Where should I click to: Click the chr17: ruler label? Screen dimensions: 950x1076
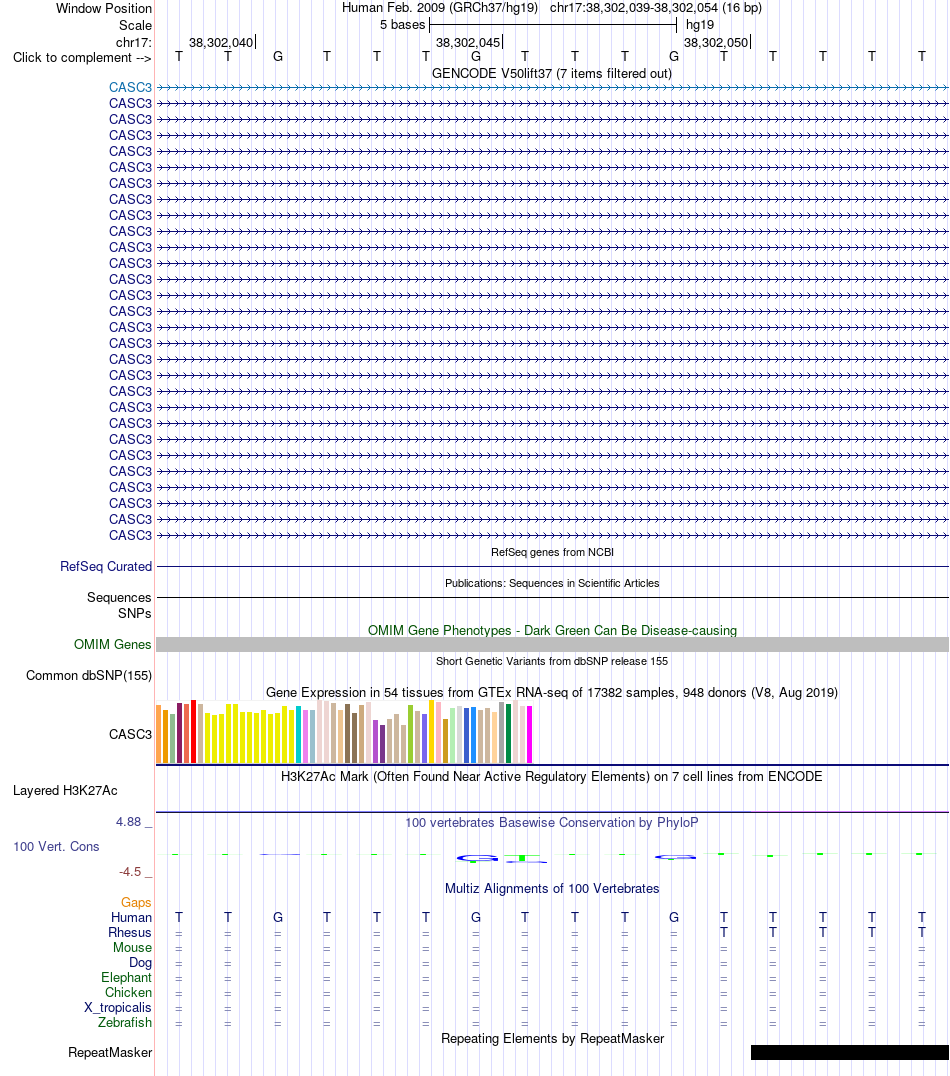click(134, 43)
